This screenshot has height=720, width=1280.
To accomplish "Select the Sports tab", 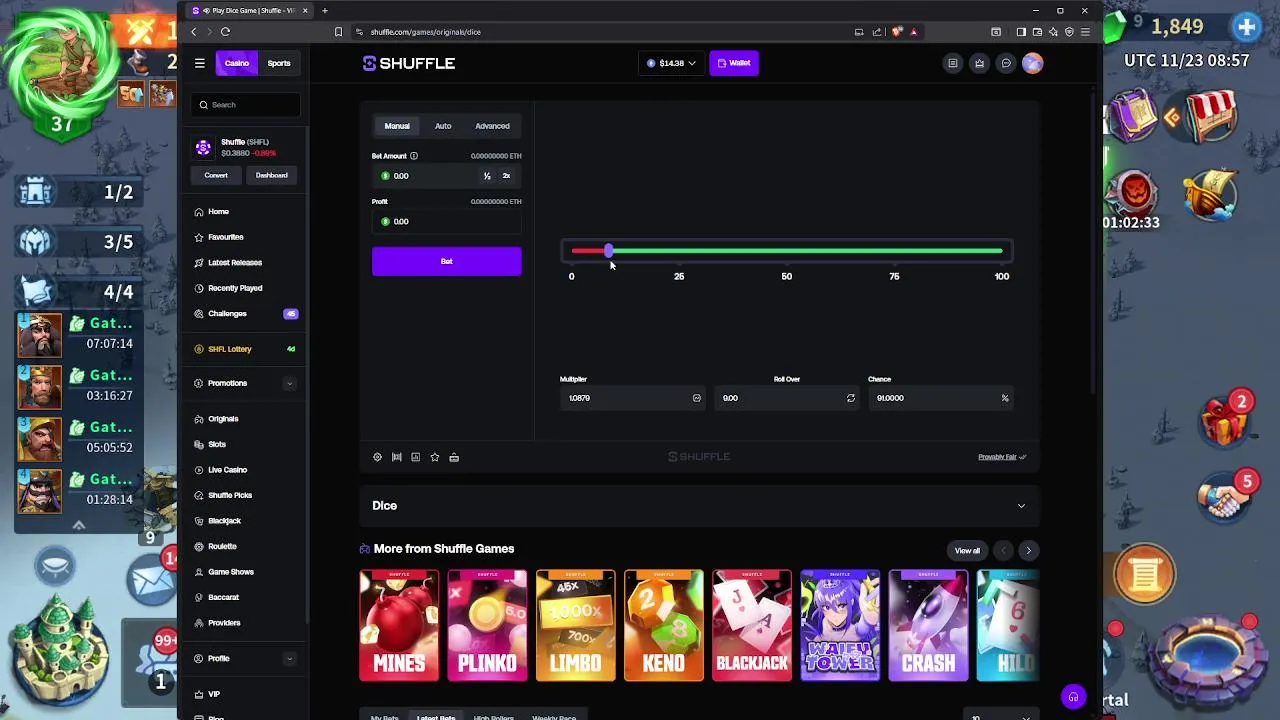I will point(279,63).
